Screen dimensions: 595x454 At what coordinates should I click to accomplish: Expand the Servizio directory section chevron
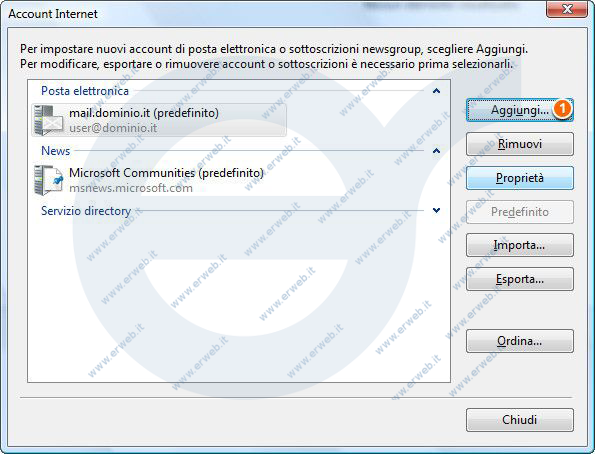436,210
